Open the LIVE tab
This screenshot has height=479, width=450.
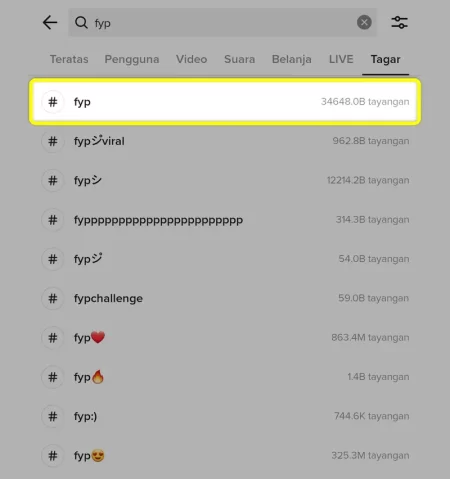(x=341, y=59)
